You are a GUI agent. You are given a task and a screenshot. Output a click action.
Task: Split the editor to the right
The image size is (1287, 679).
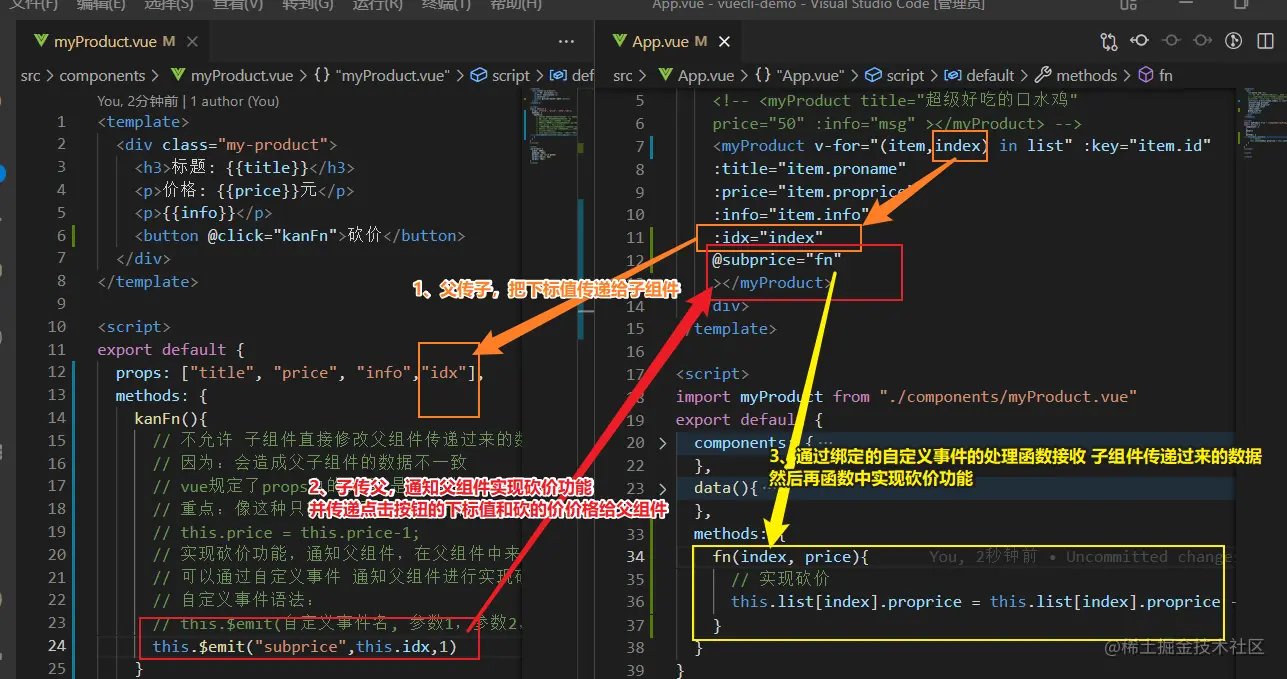click(x=1264, y=42)
